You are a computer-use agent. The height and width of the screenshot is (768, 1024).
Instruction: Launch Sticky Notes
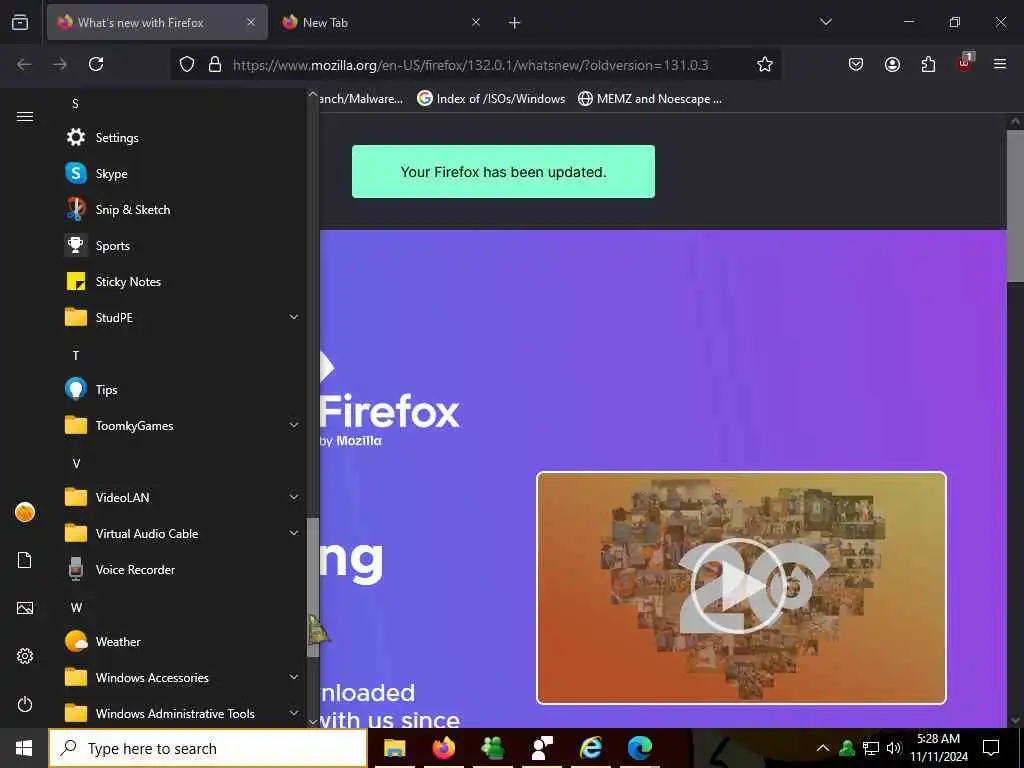(183, 281)
